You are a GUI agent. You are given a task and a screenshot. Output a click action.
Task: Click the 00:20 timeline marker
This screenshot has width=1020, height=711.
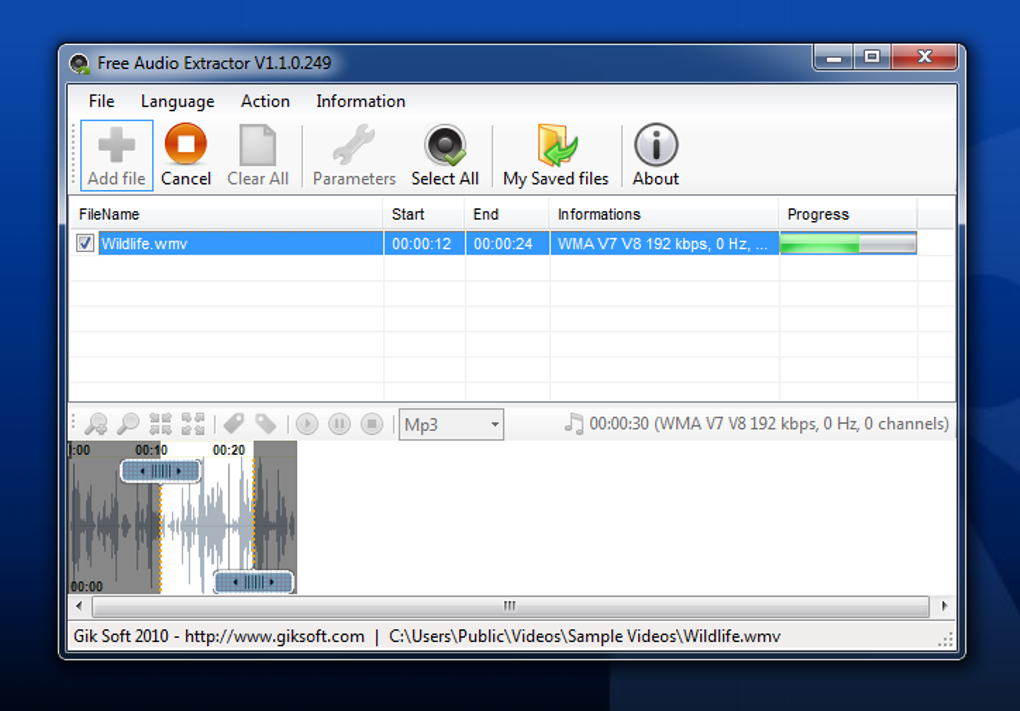229,450
